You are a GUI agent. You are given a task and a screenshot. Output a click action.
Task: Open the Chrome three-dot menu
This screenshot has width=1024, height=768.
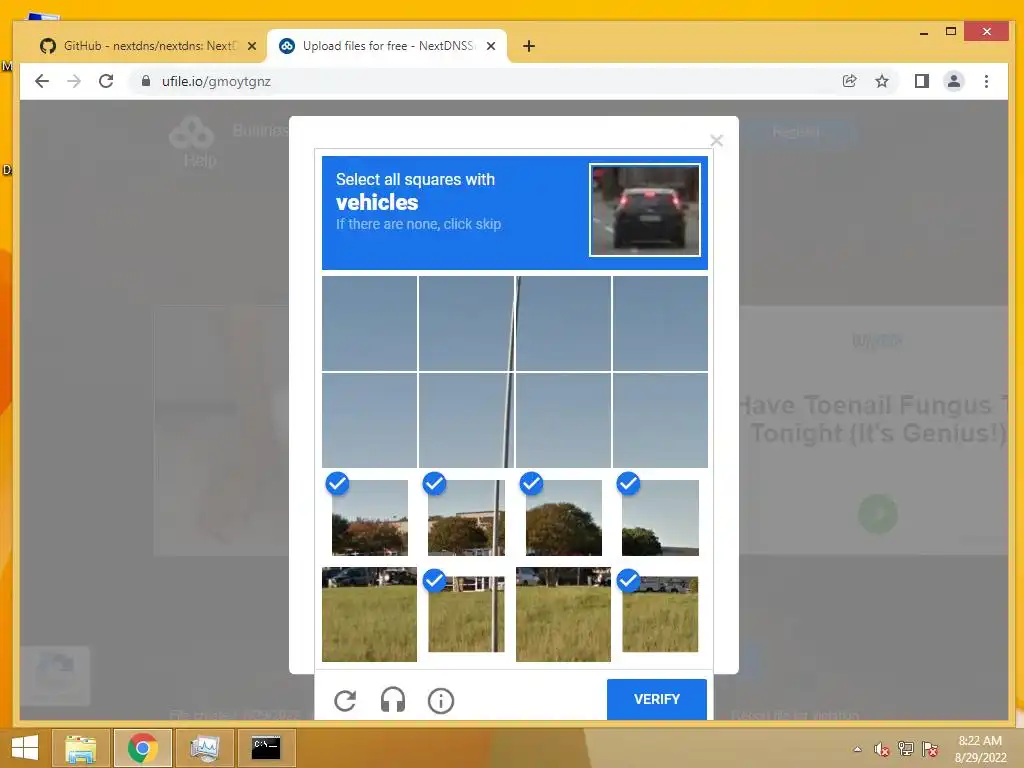(986, 81)
